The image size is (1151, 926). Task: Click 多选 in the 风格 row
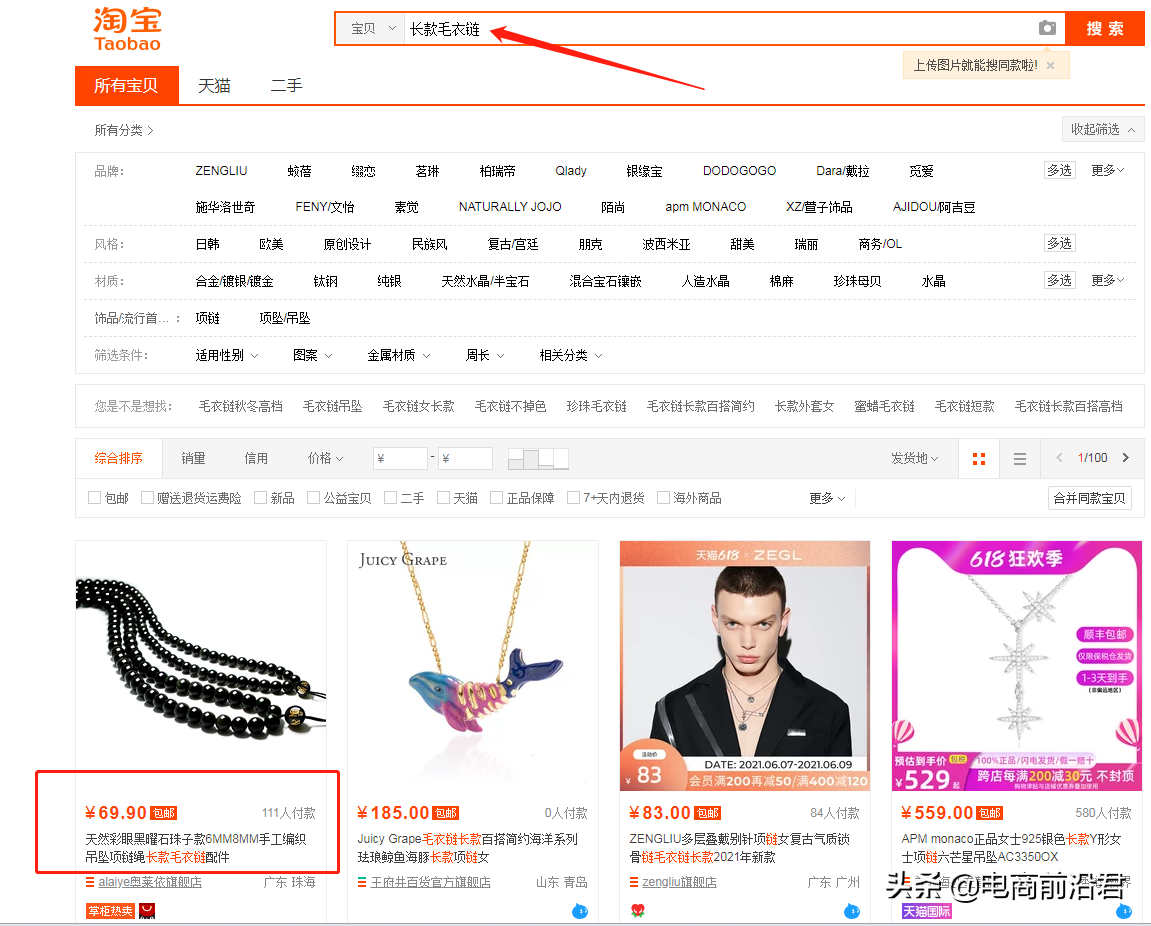(1059, 243)
